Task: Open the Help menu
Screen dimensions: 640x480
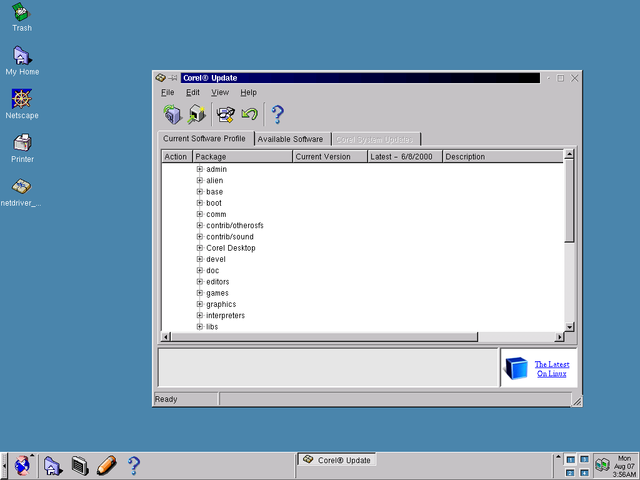Action: (248, 93)
